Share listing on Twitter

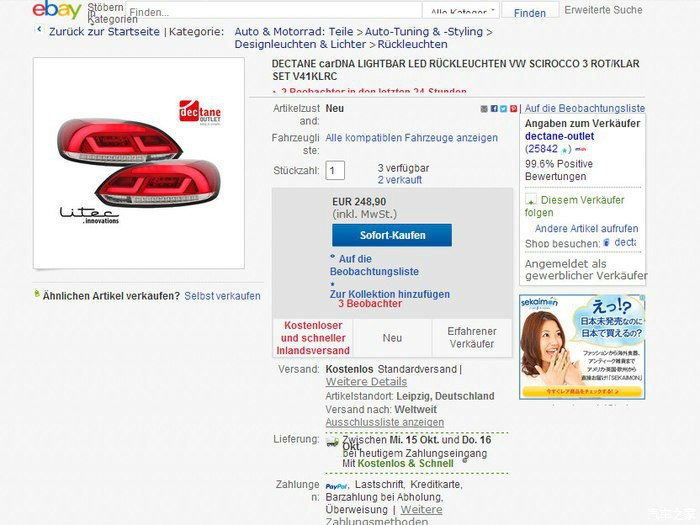click(x=504, y=108)
